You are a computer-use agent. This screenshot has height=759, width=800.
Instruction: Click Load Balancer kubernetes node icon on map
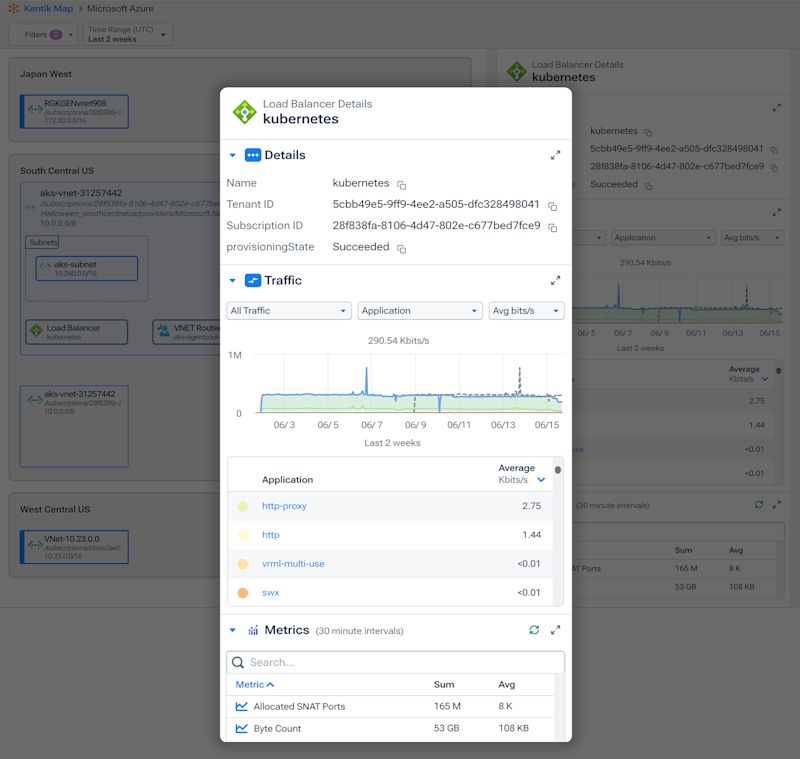point(36,331)
